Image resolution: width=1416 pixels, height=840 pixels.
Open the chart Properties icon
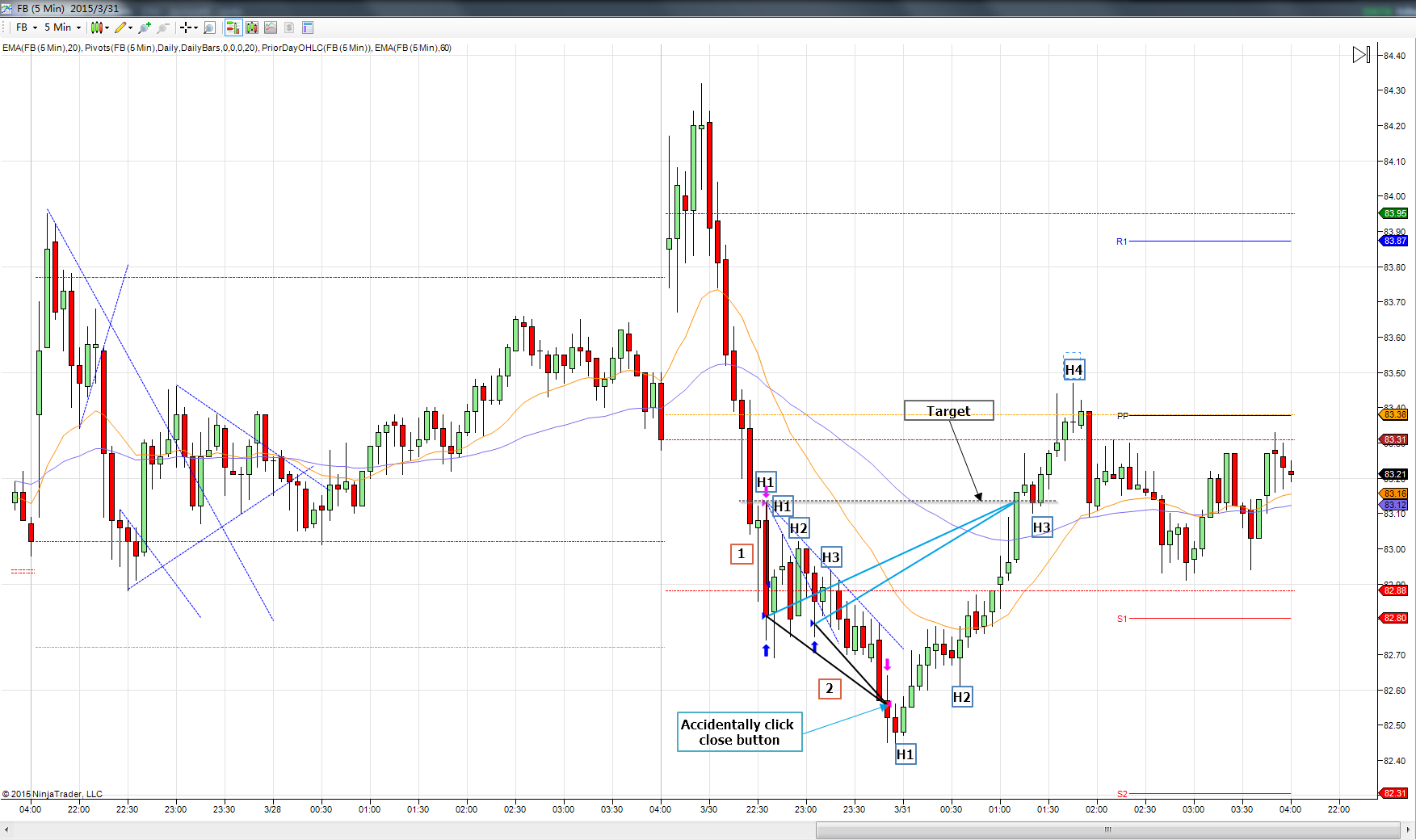(308, 27)
